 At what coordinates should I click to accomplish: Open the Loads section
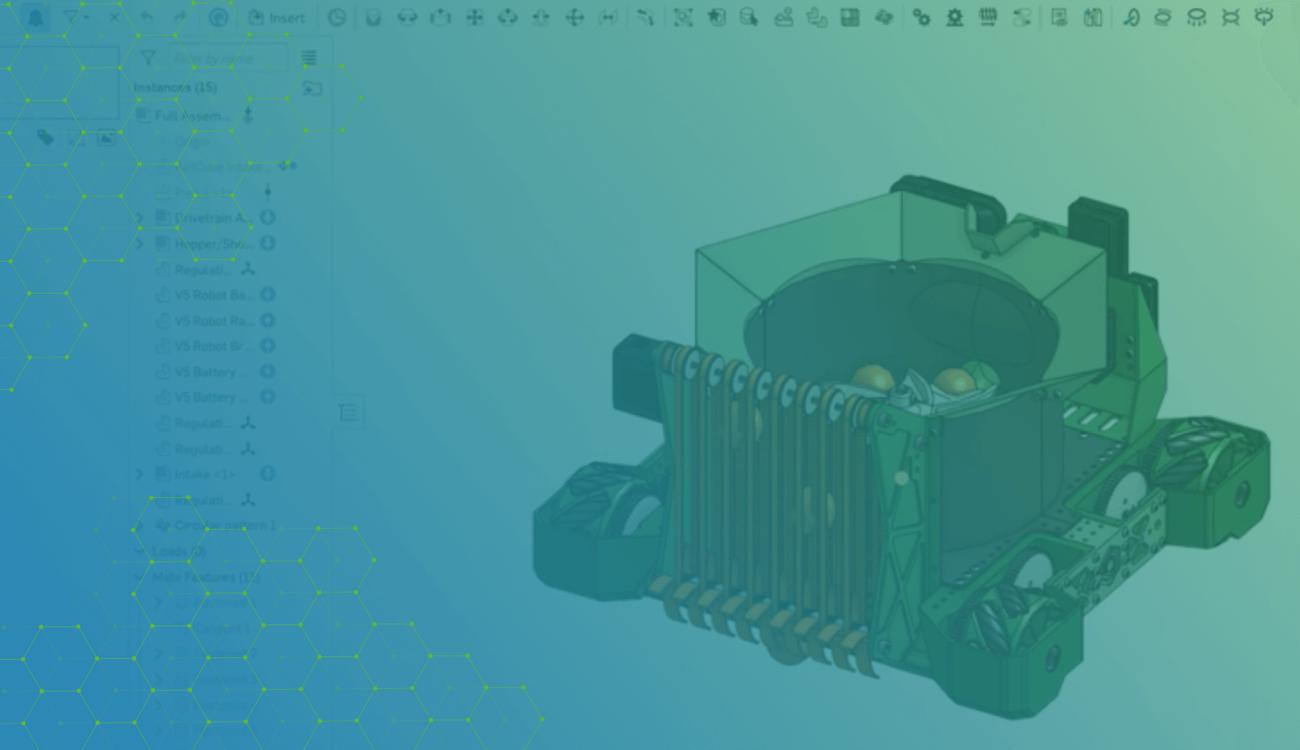pos(140,550)
